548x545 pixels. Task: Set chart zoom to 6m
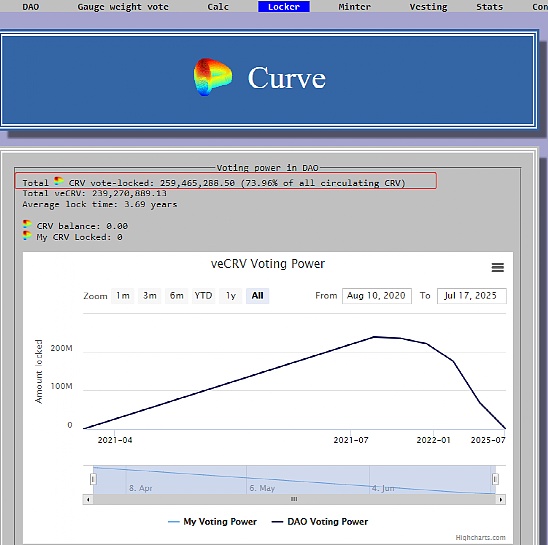point(176,296)
